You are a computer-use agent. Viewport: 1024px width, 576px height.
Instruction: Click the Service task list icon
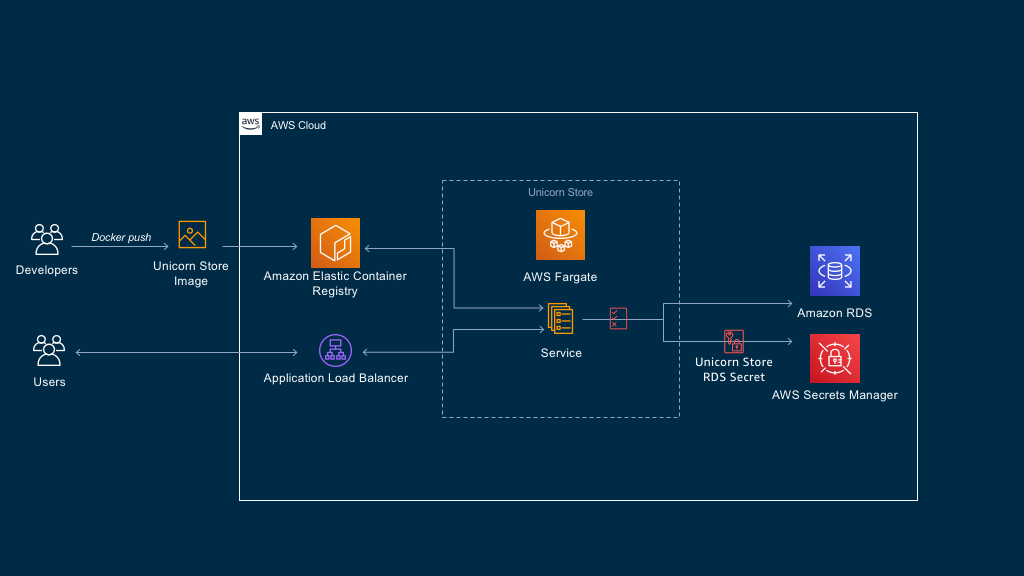pos(560,319)
